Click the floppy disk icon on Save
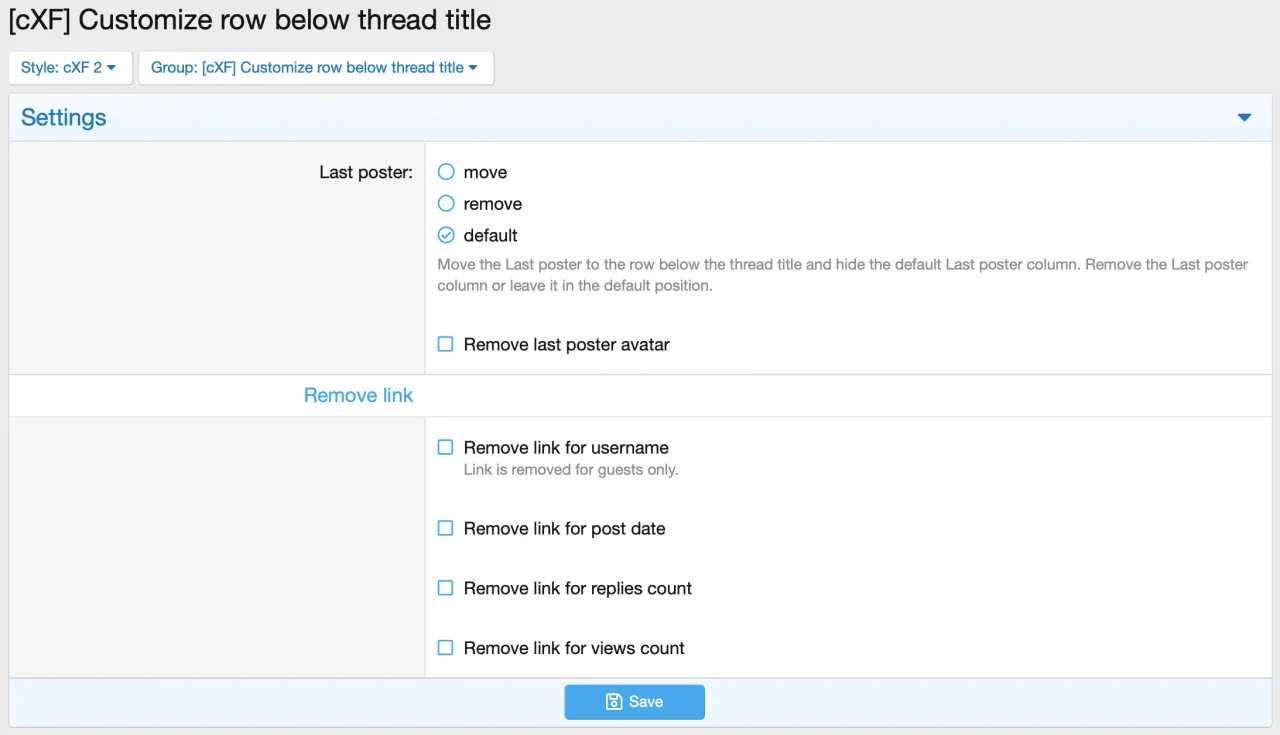Screen dimensions: 1280x735 click(614, 702)
